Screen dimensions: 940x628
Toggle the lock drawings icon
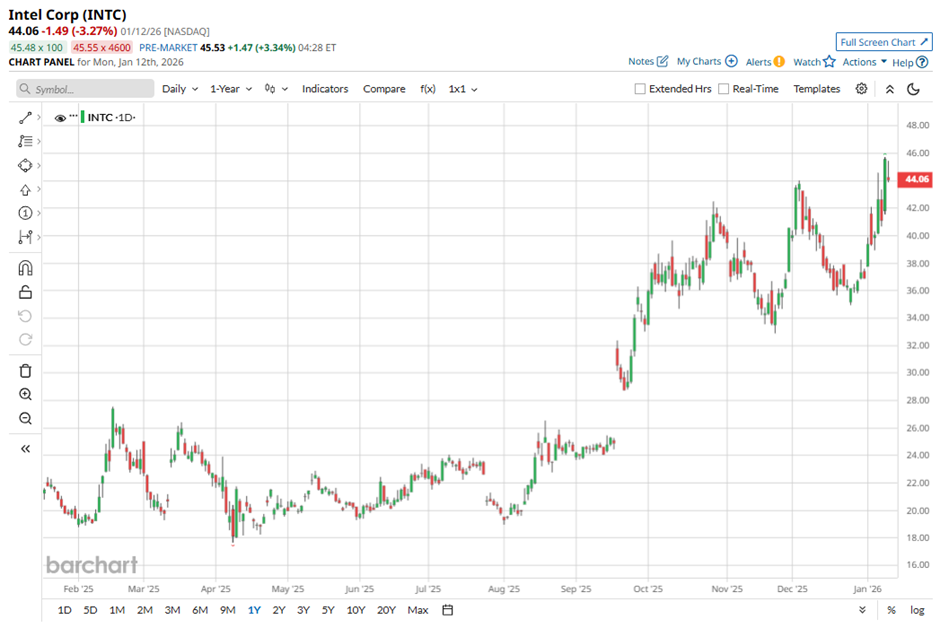[25, 292]
